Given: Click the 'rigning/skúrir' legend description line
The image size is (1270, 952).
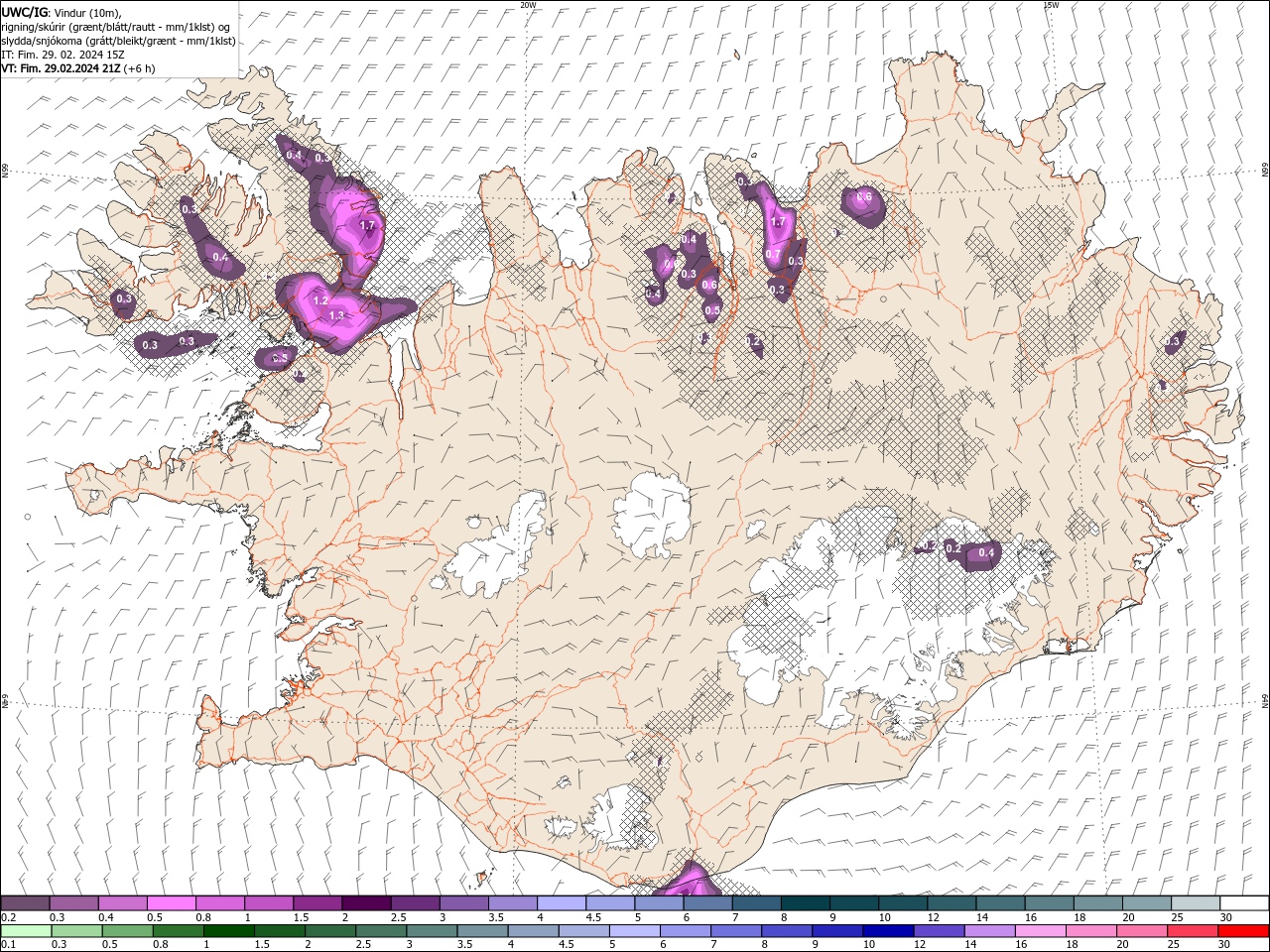Looking at the screenshot, I should (116, 27).
